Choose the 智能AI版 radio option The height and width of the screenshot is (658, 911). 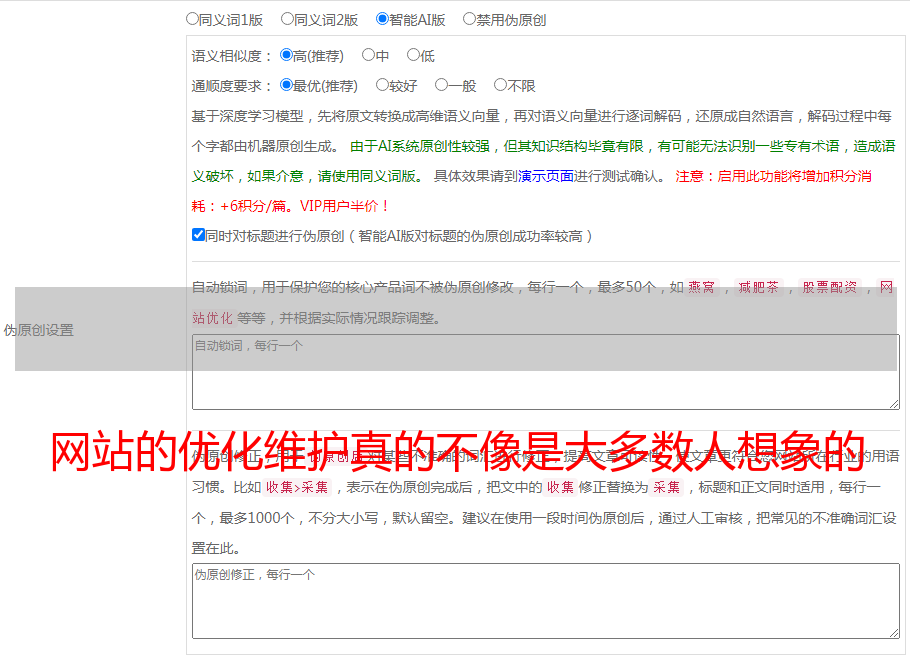pyautogui.click(x=382, y=19)
